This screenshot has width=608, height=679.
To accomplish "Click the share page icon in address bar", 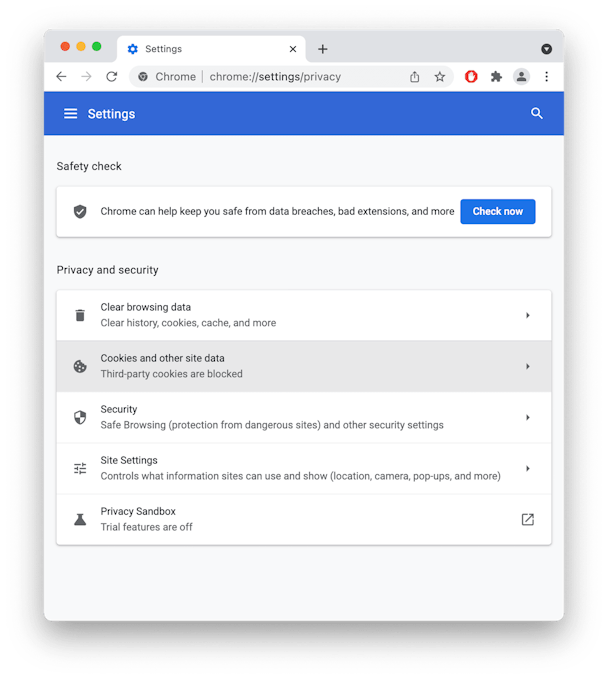I will (x=414, y=77).
